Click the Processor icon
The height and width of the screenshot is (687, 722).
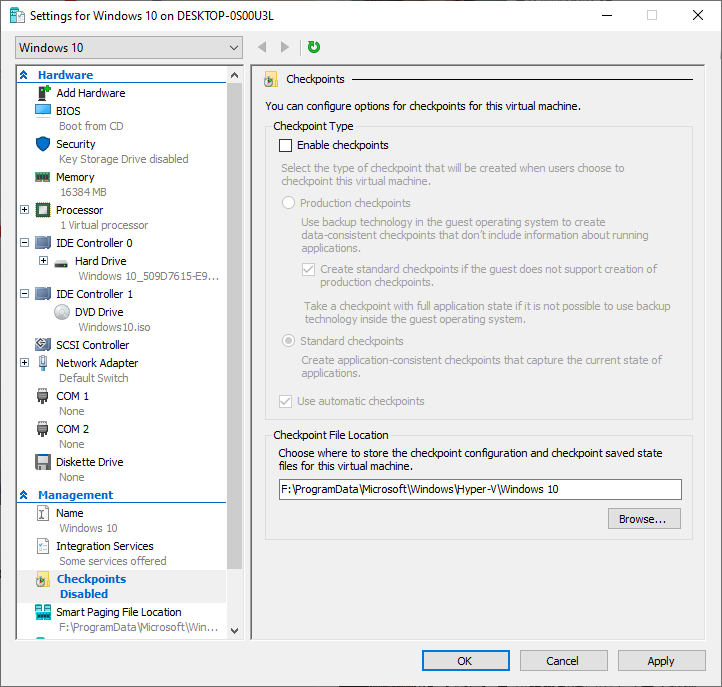pyautogui.click(x=43, y=210)
